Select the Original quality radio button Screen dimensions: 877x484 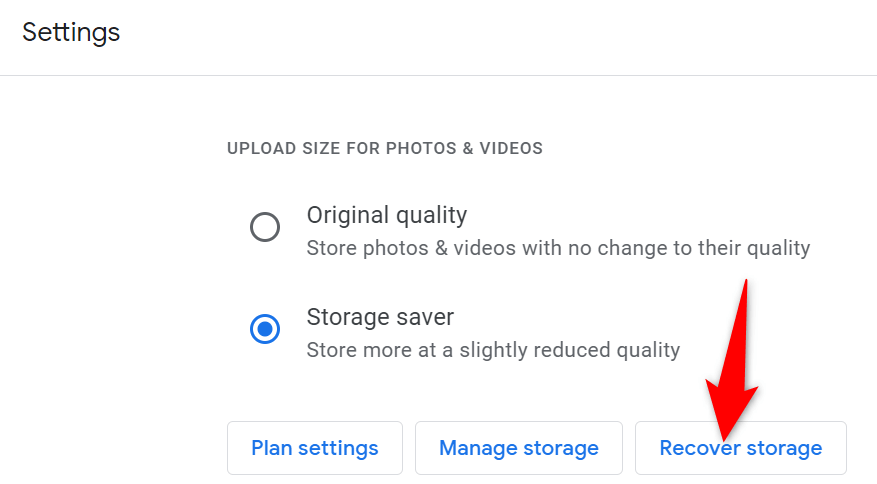pyautogui.click(x=265, y=227)
